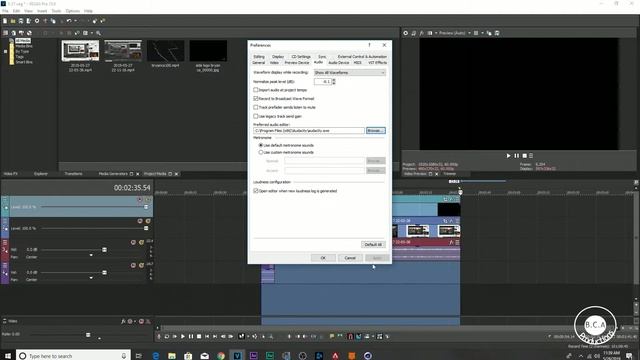Click Pause in the timeline transport bar
Screen dimensions: 640x360
[191, 336]
